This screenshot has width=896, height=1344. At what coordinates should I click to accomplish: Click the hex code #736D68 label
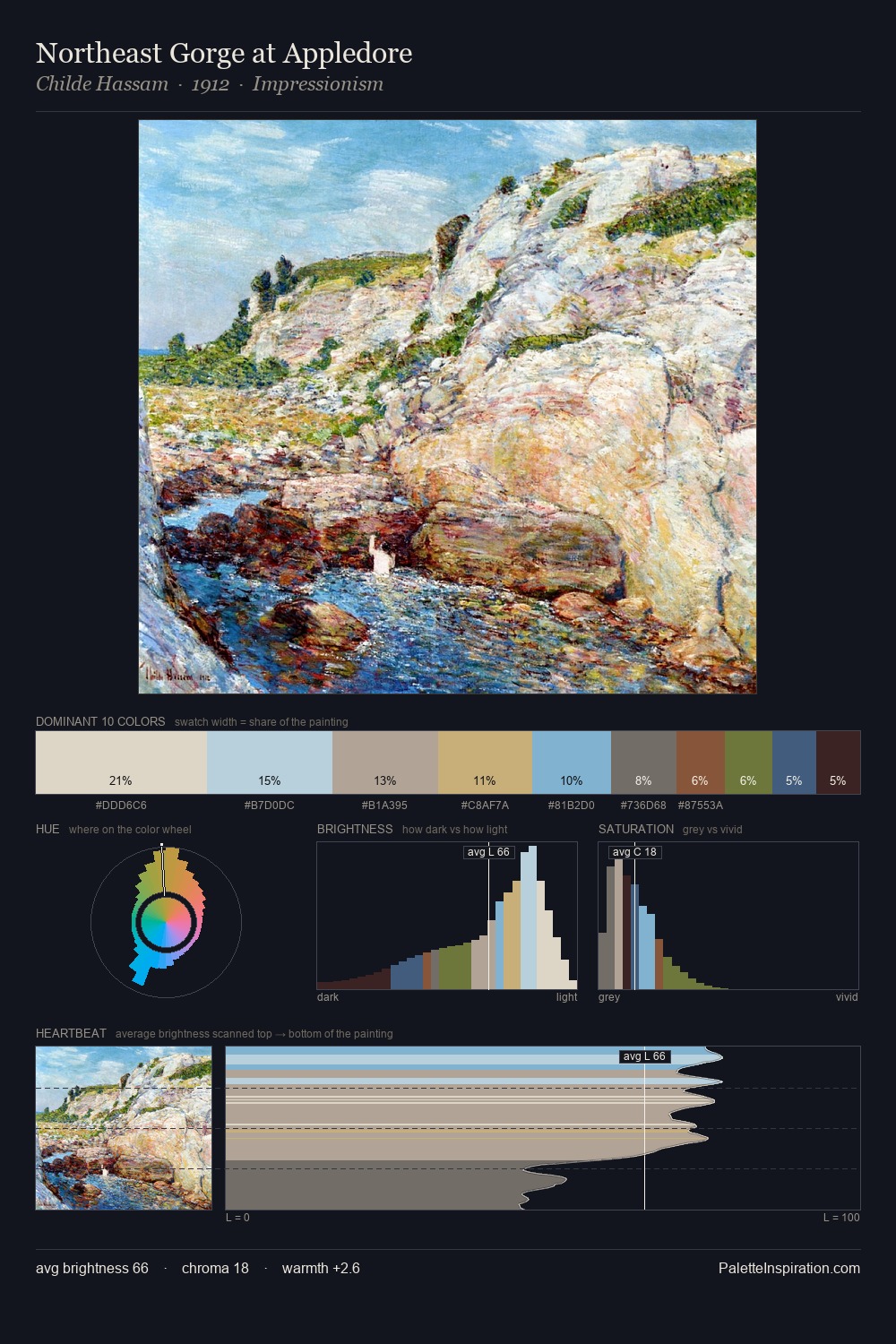pos(643,805)
